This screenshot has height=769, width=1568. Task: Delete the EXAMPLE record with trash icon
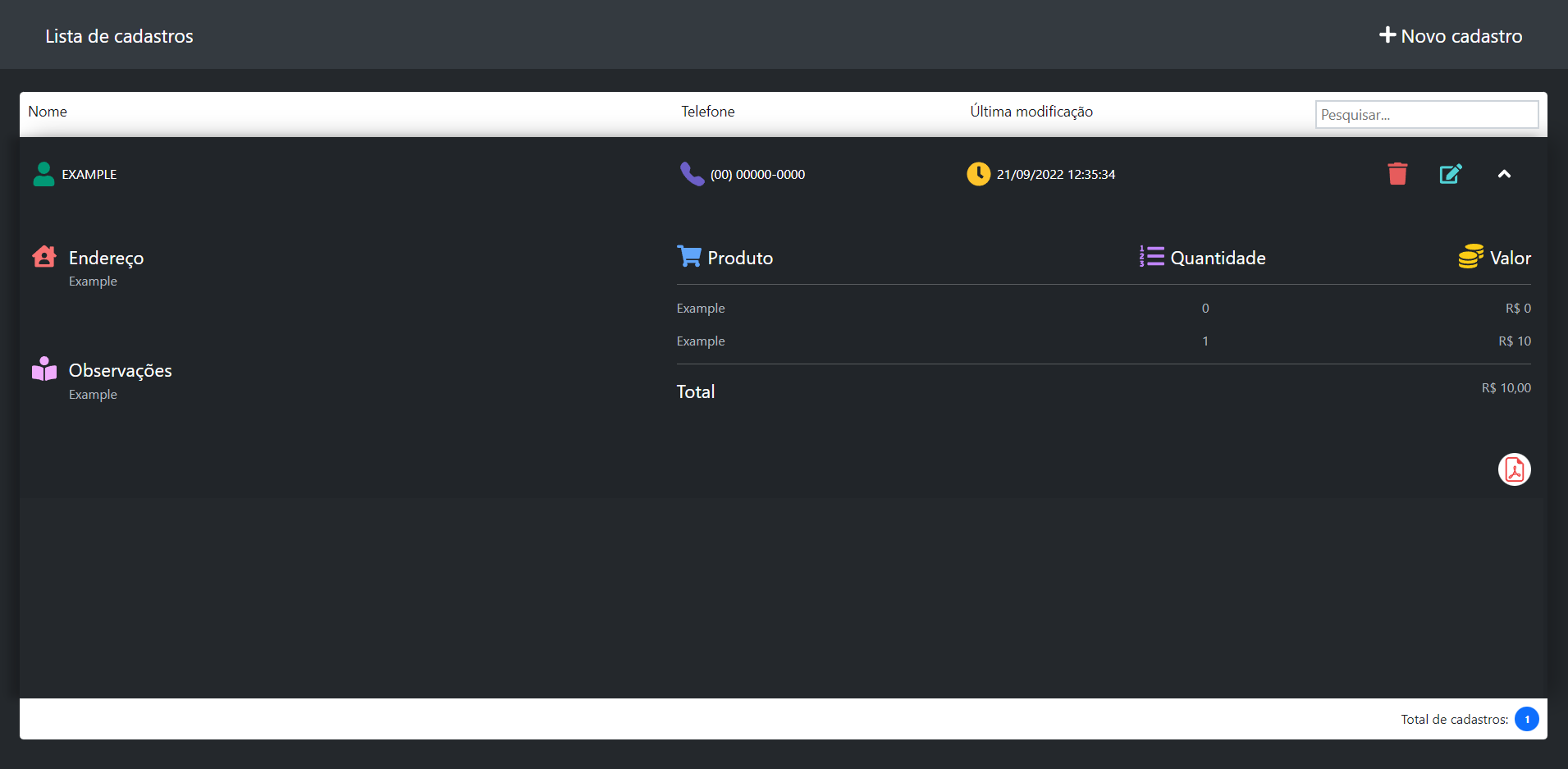1397,174
